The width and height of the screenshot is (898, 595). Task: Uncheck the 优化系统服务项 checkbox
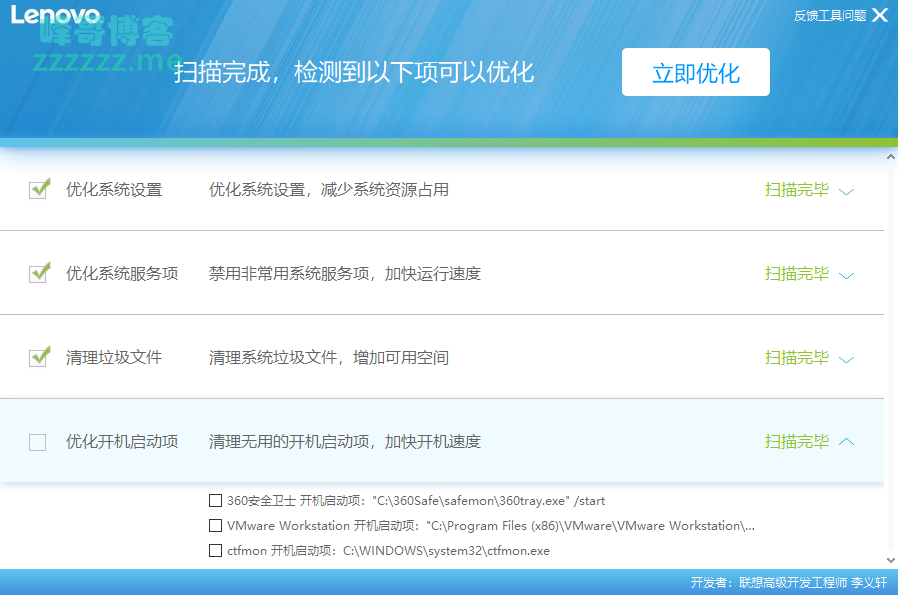pyautogui.click(x=38, y=274)
